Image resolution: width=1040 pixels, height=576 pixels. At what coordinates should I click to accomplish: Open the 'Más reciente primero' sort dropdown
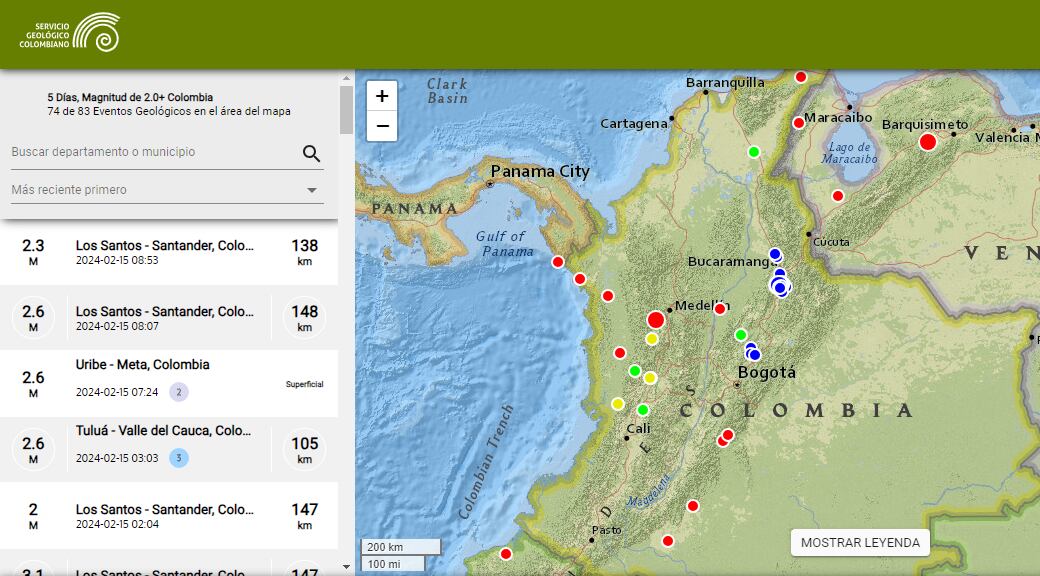point(167,190)
